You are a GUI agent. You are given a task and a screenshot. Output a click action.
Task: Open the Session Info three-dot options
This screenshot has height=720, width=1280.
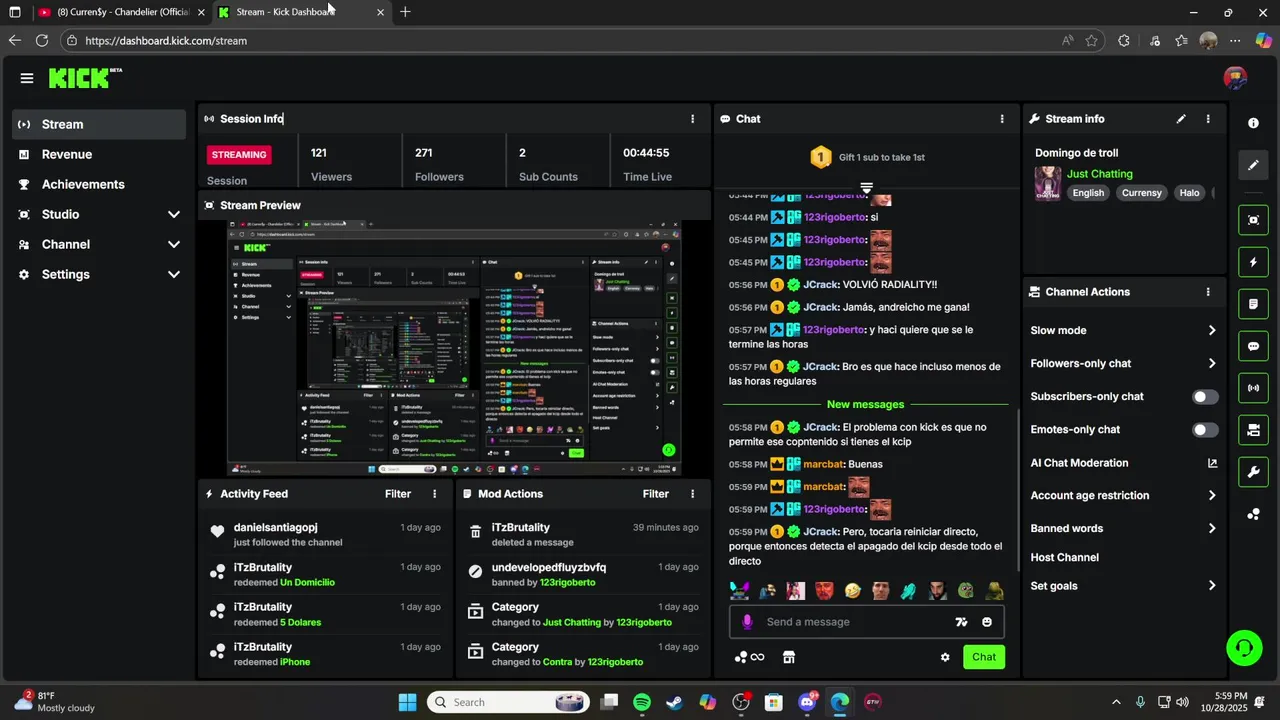pos(692,119)
